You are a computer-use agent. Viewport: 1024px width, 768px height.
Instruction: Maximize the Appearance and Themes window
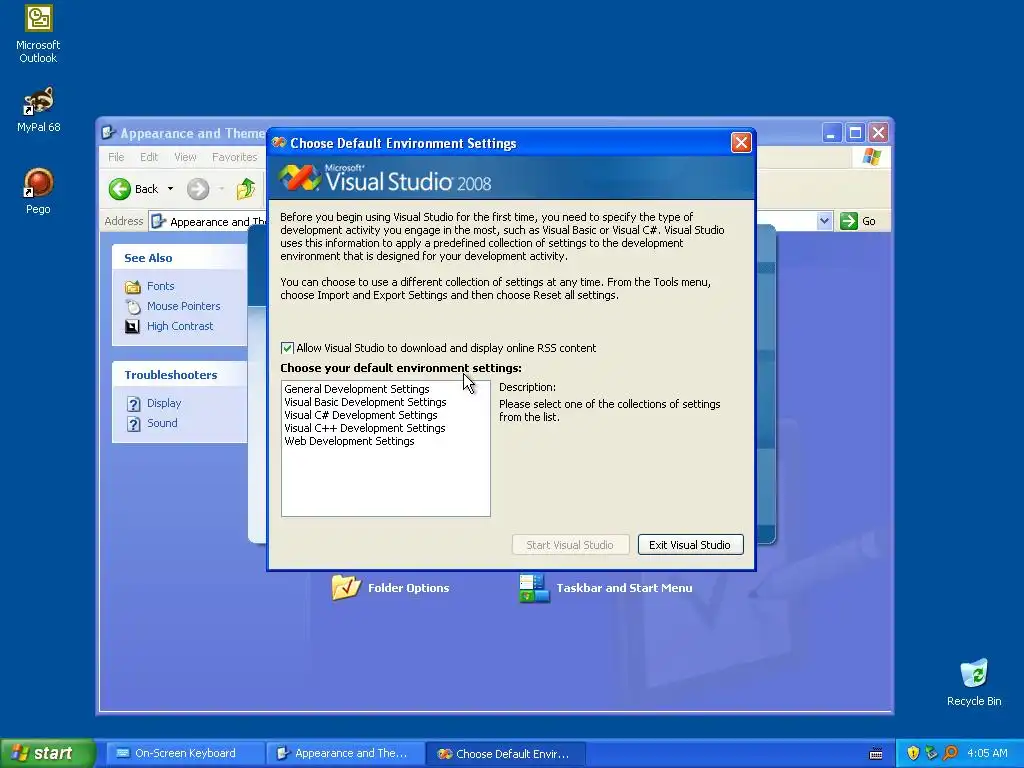click(x=855, y=133)
